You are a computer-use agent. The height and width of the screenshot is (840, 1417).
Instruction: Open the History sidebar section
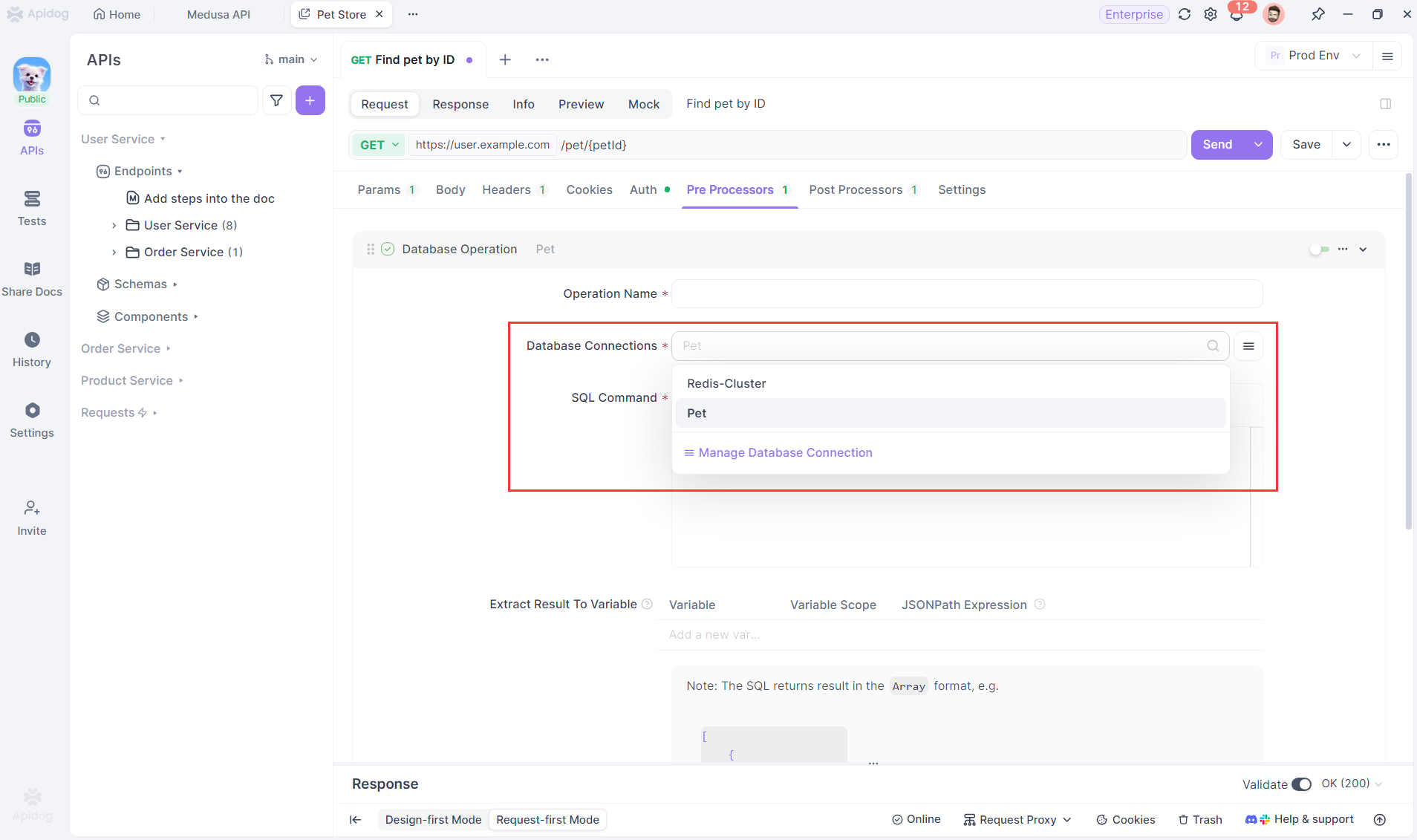pyautogui.click(x=32, y=350)
